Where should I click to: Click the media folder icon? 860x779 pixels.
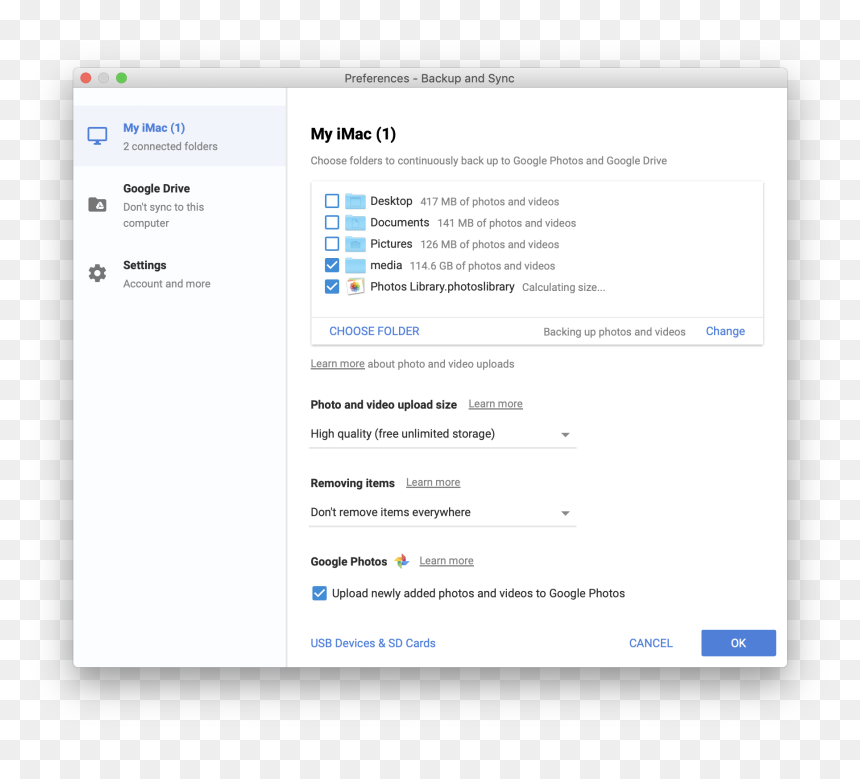point(355,266)
